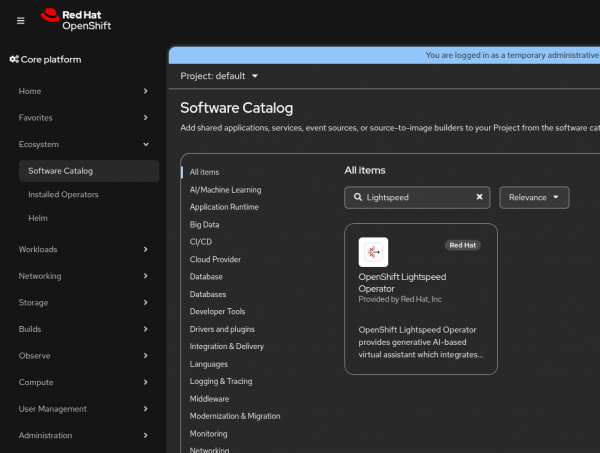Filter by CI/CD category
The height and width of the screenshot is (453, 600).
click(201, 242)
